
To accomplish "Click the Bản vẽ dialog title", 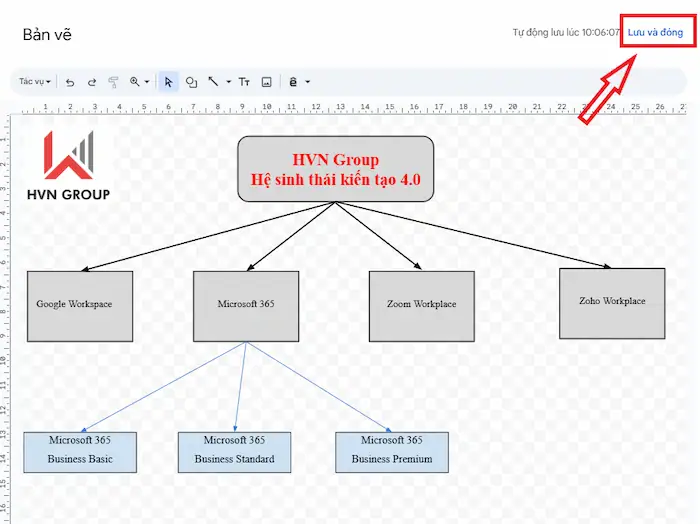I will [47, 34].
